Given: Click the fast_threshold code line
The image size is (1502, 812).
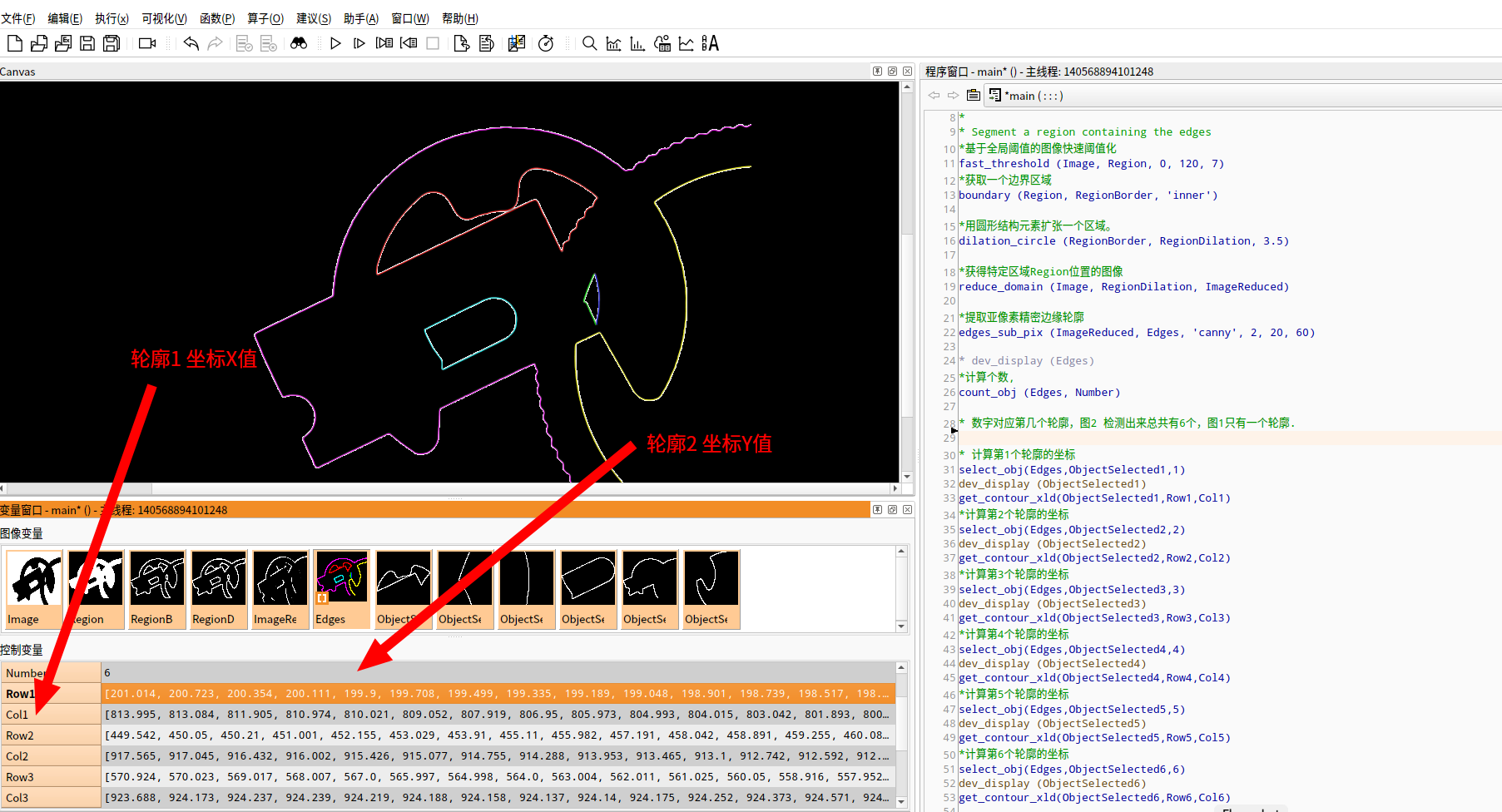Looking at the screenshot, I should coord(1091,164).
